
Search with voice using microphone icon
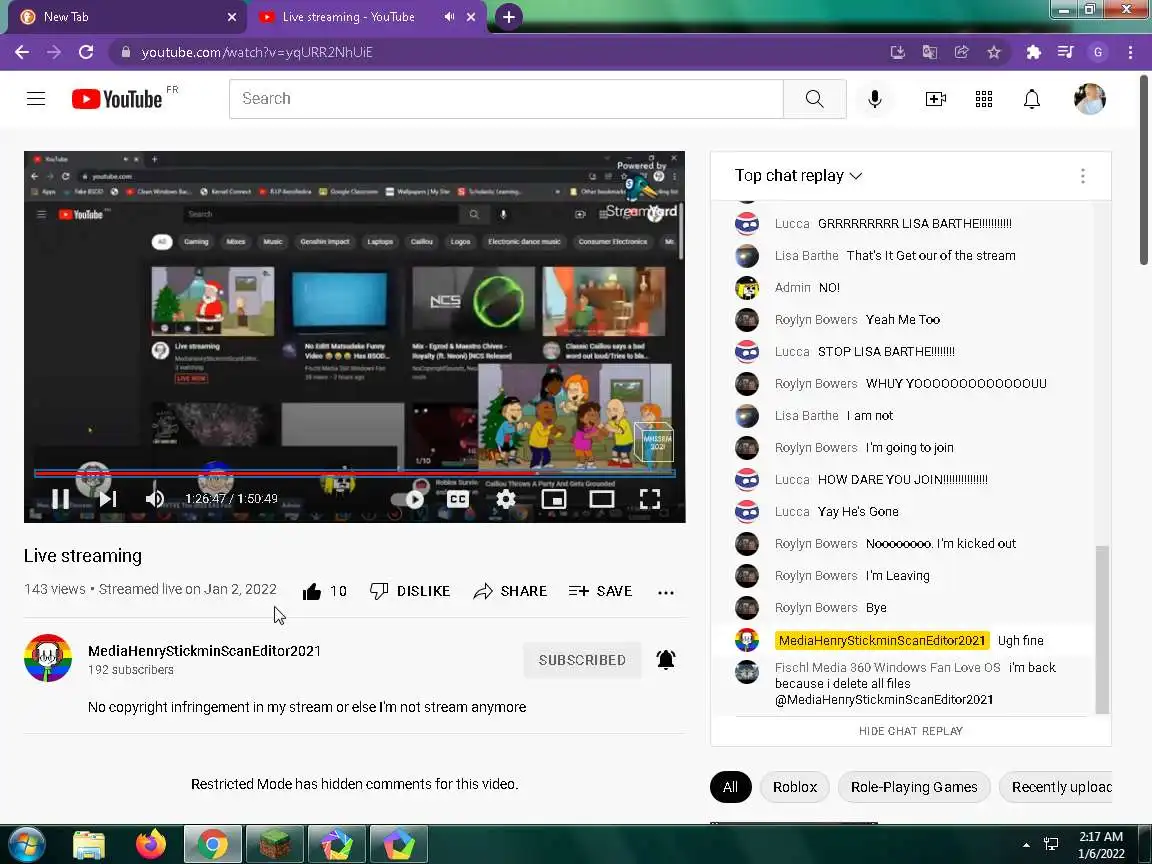click(x=874, y=98)
